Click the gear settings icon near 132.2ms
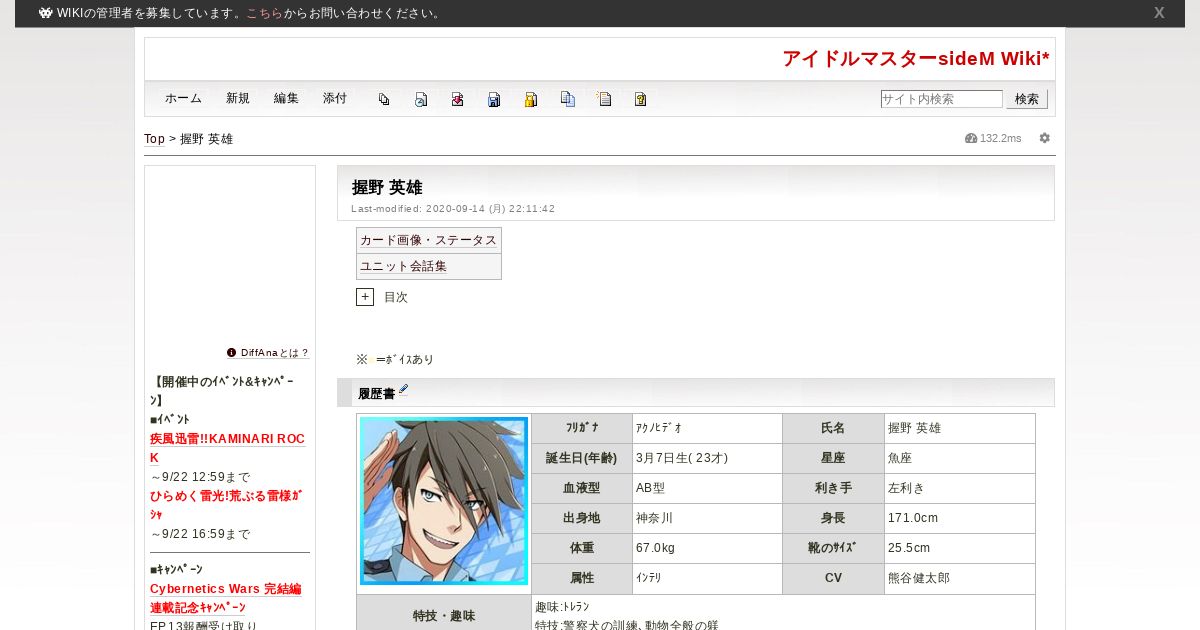Screen dimensions: 1200x630 click(1045, 138)
